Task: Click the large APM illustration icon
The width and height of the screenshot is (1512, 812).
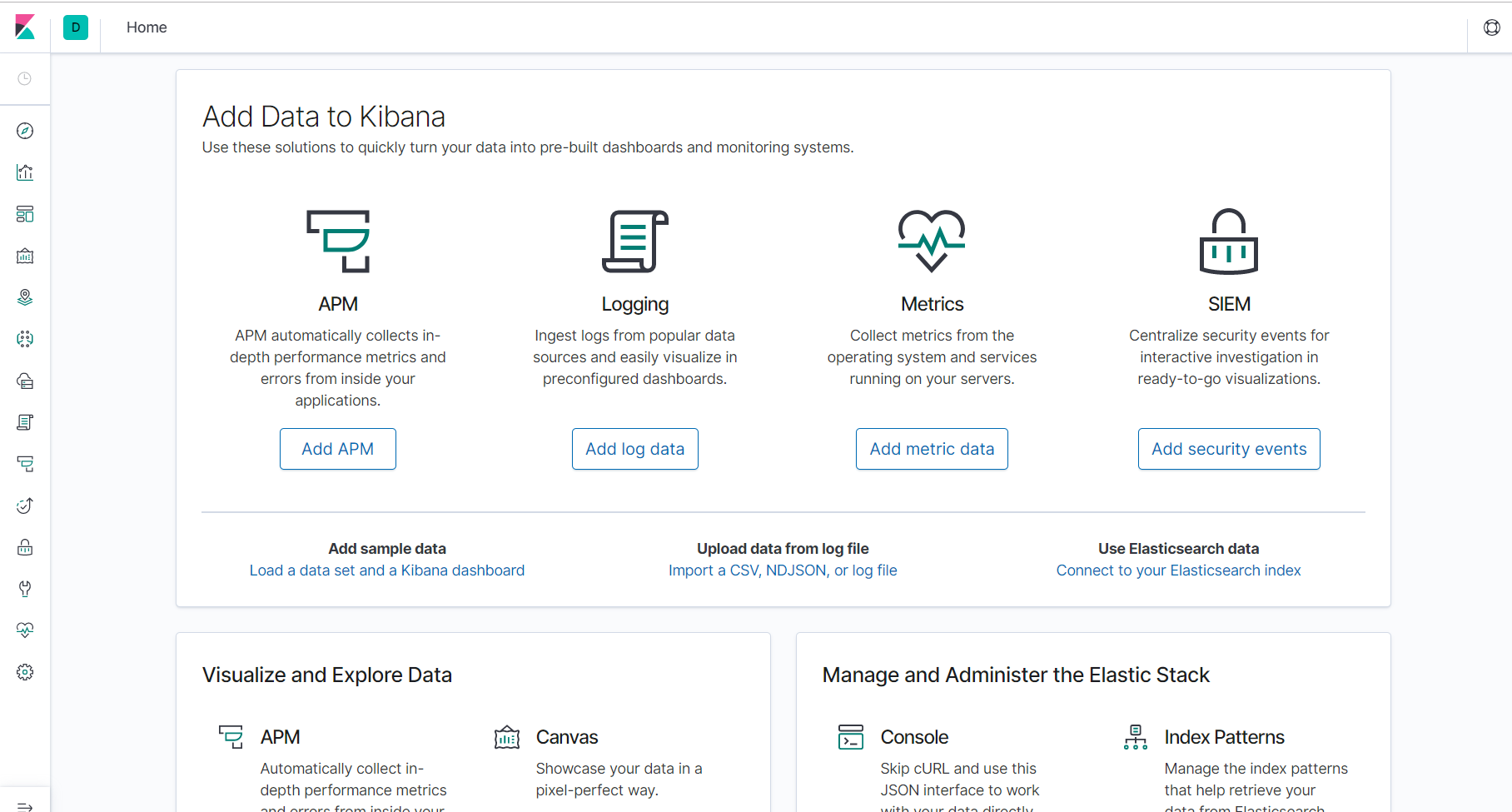Action: (x=338, y=241)
